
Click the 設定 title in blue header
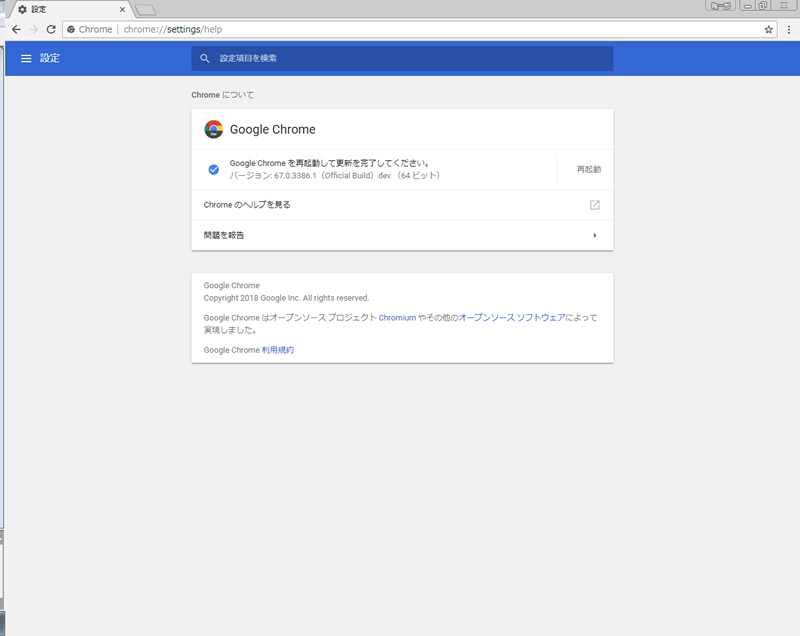coord(50,58)
